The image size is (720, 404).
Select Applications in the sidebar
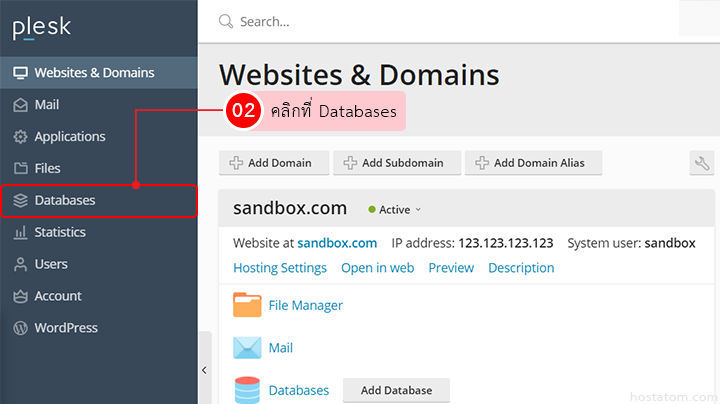click(69, 136)
